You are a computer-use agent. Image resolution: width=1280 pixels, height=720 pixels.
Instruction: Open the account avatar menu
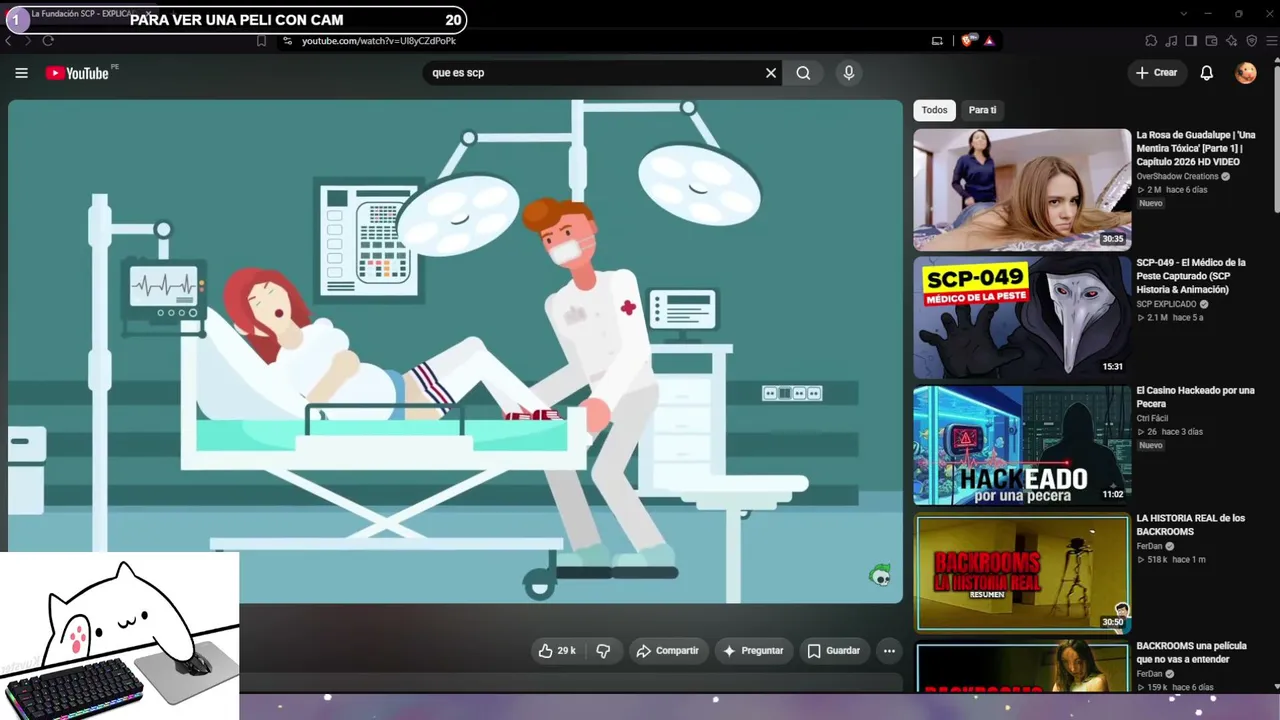tap(1245, 73)
